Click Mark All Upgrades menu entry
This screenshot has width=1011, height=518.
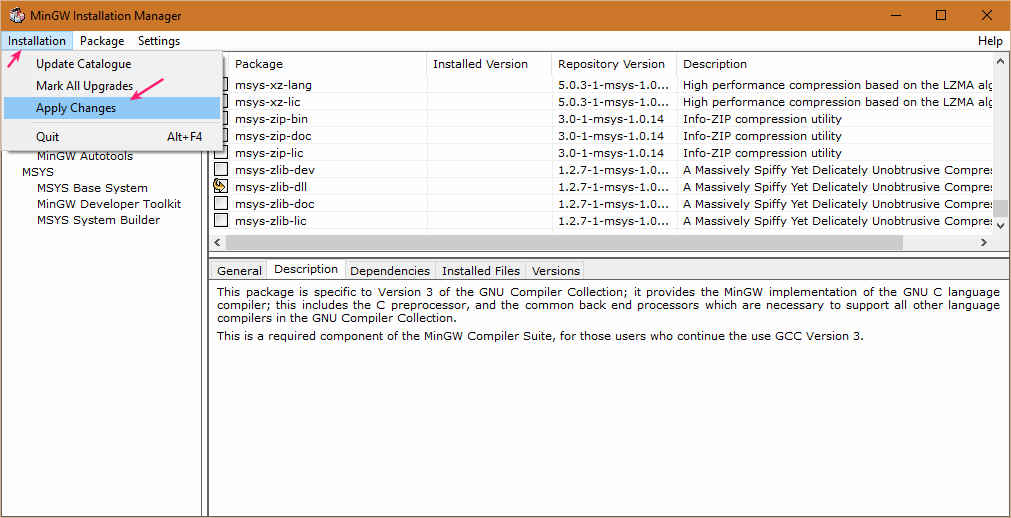pyautogui.click(x=84, y=86)
